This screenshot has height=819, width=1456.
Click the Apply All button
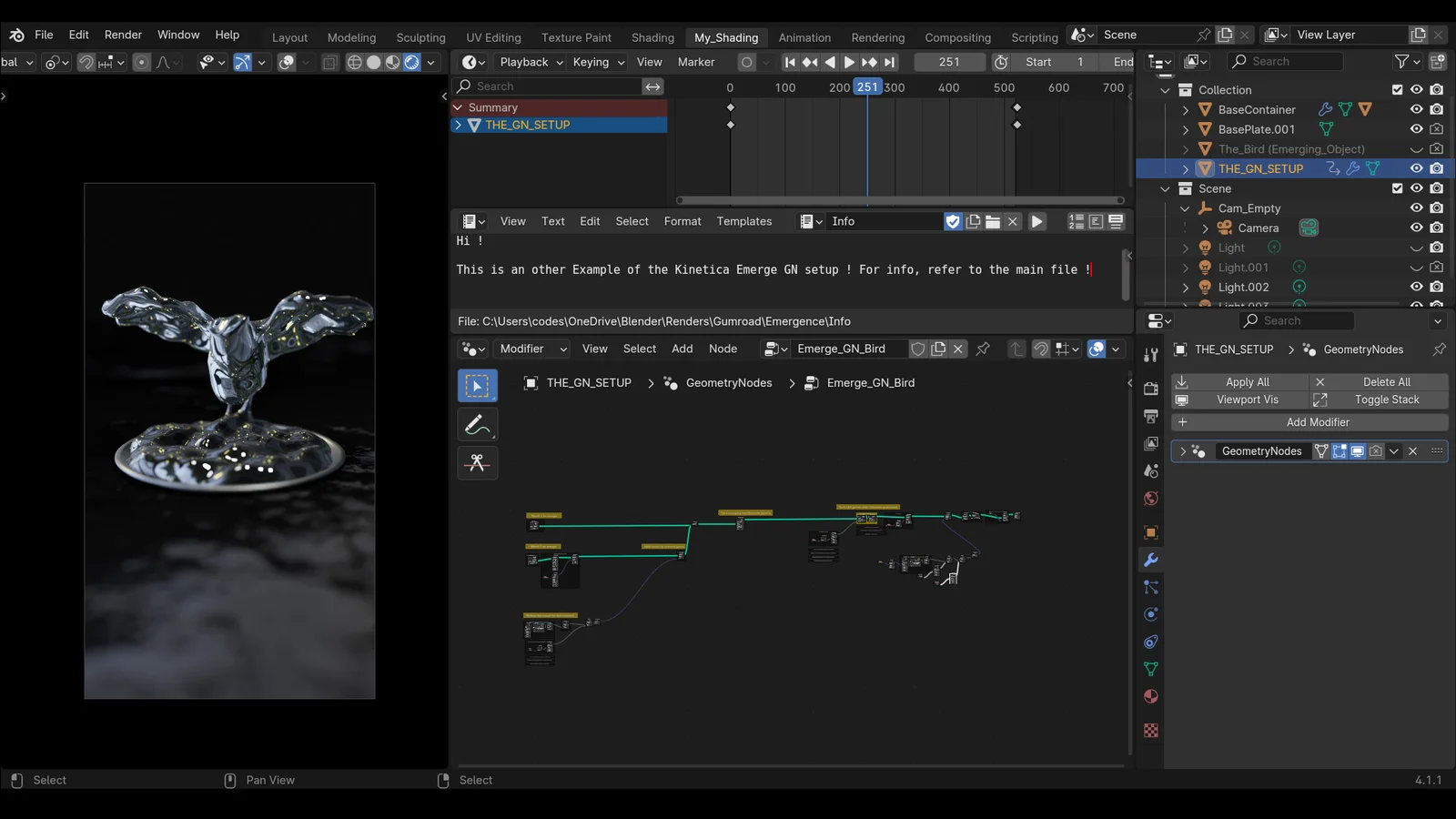click(x=1247, y=381)
